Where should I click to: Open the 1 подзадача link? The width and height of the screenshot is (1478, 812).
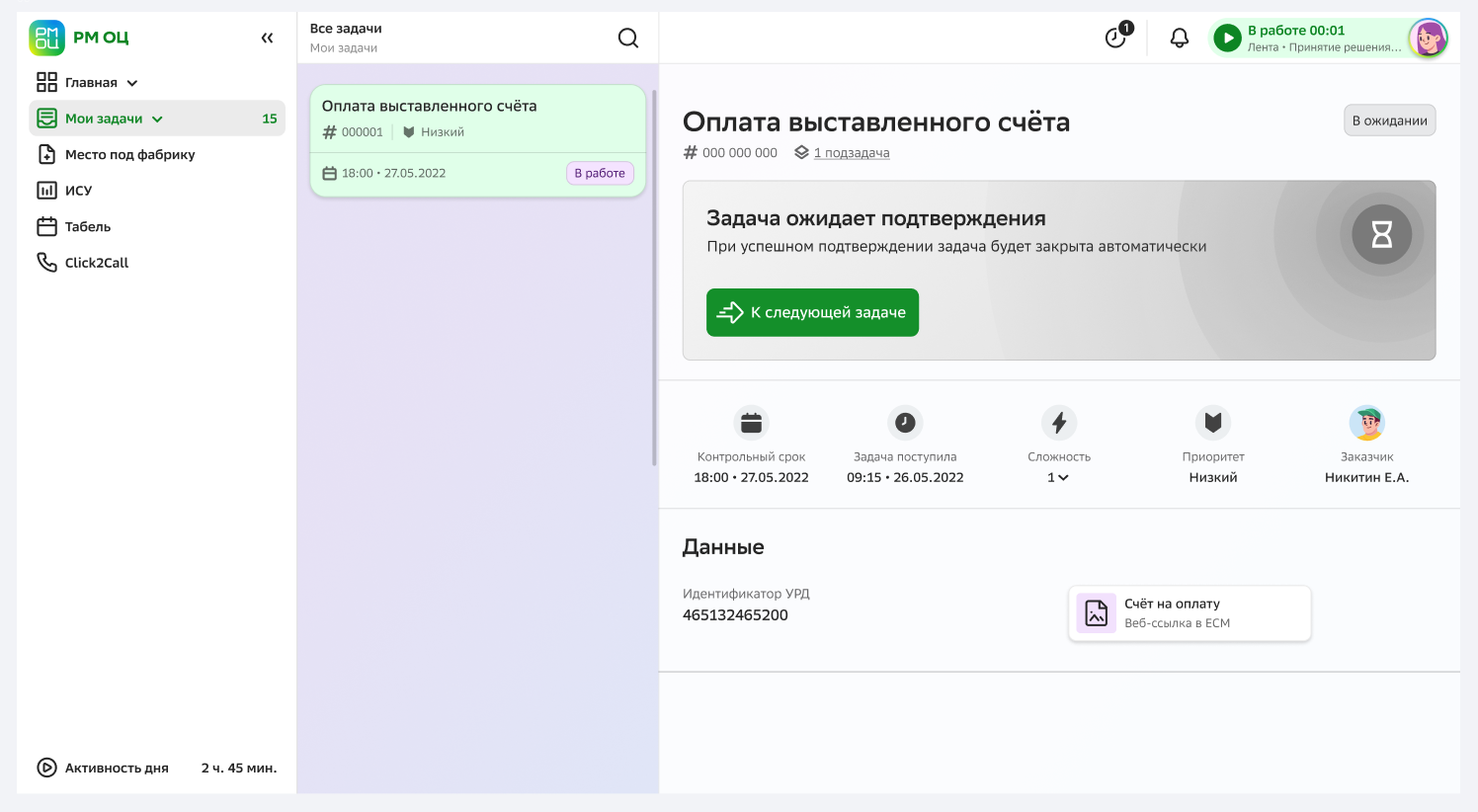point(851,153)
